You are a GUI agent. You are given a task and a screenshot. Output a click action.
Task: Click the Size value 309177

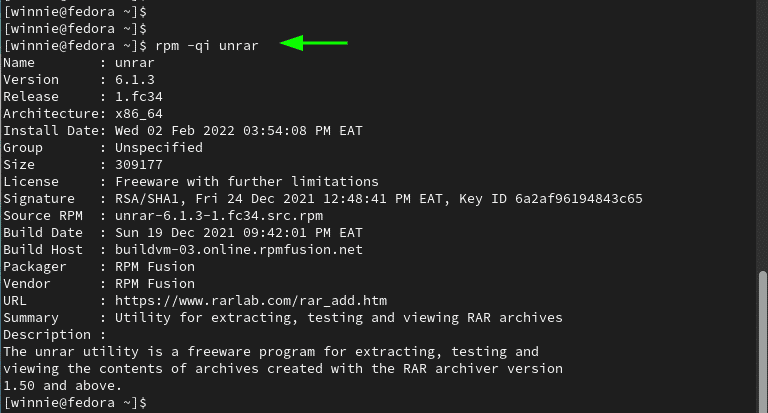click(139, 165)
